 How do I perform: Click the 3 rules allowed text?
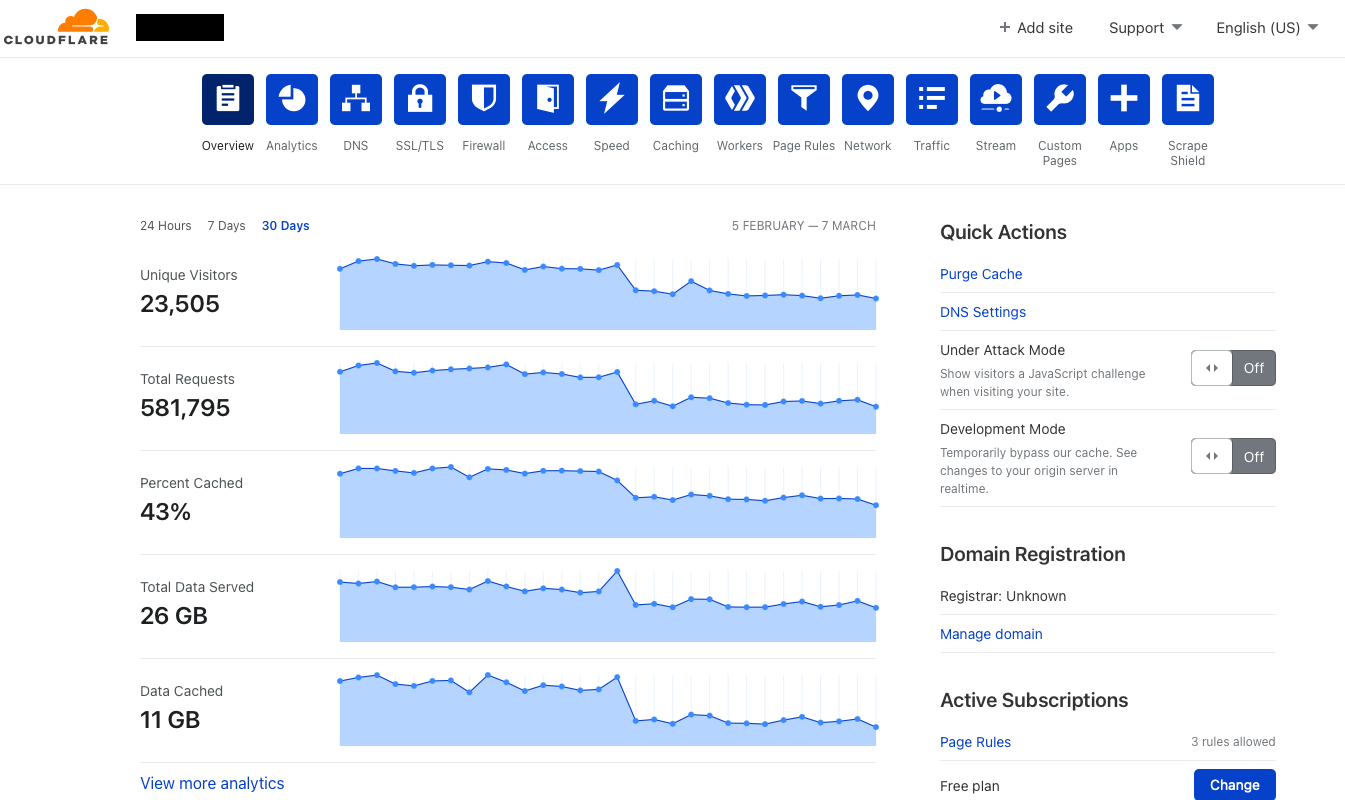click(1233, 742)
